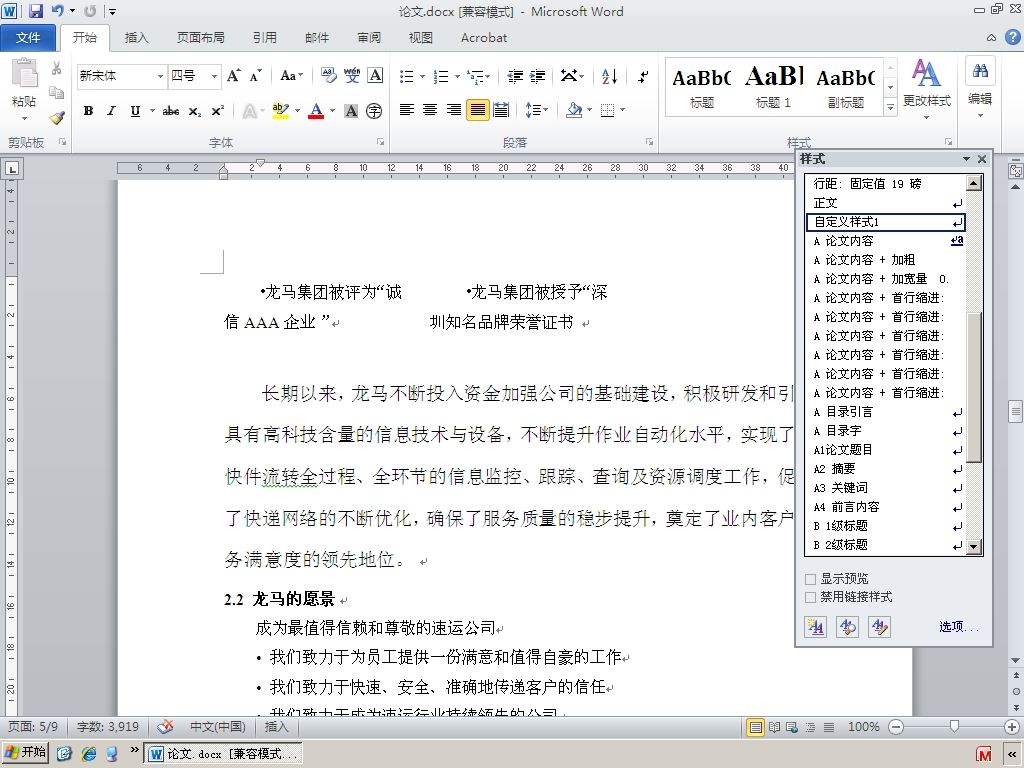Switch to 插入 Insert tab
Screen dimensions: 1024x768
(136, 38)
